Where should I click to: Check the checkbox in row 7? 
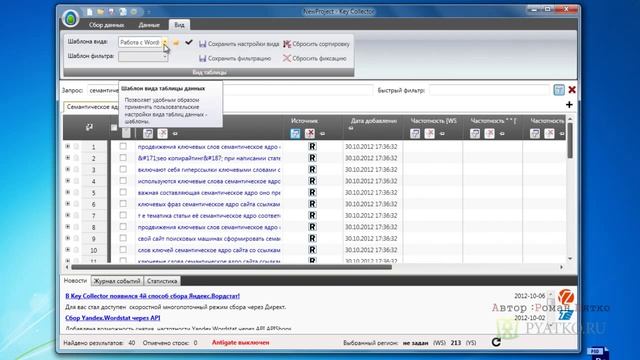click(123, 215)
